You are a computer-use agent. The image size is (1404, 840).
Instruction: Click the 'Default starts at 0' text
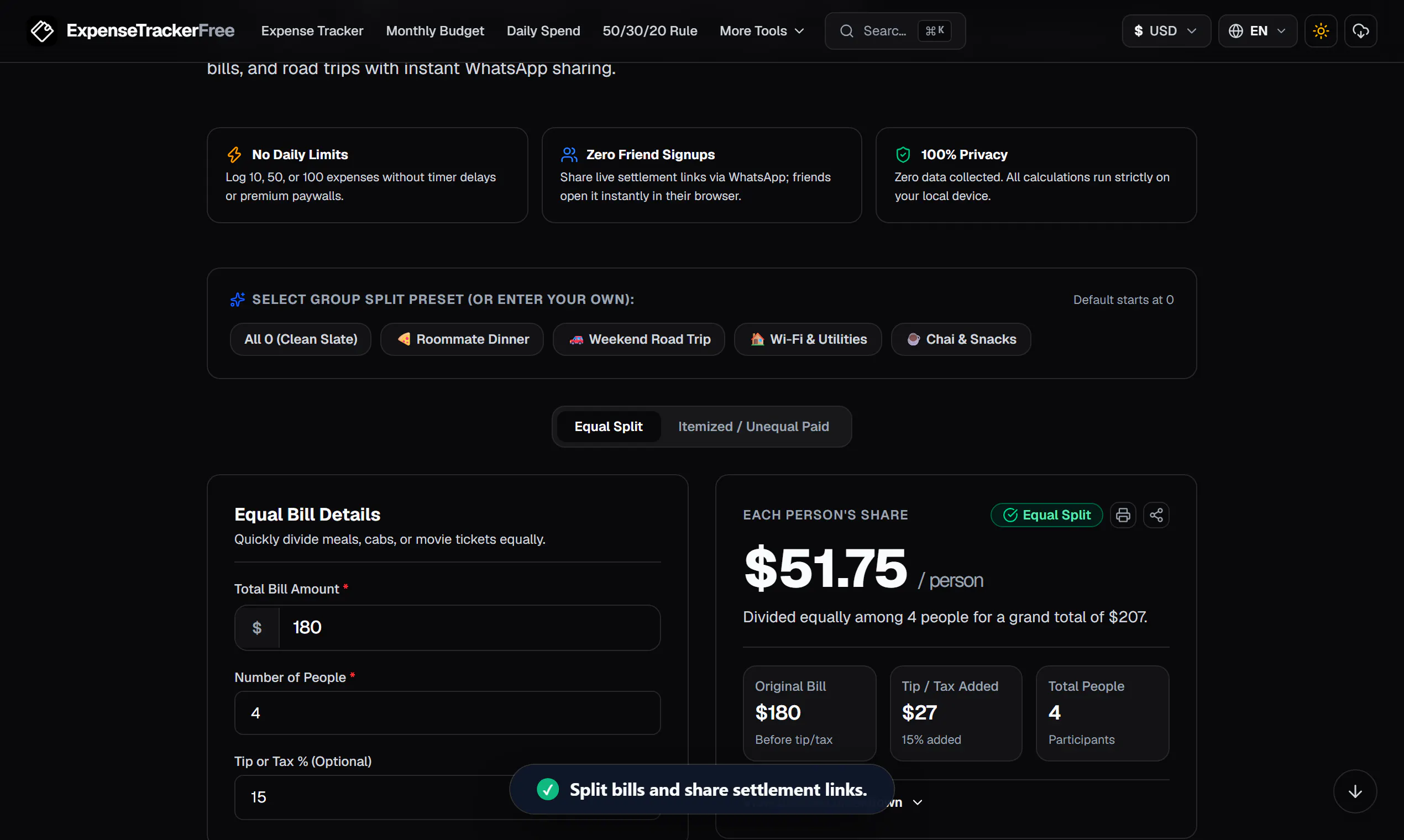1123,300
